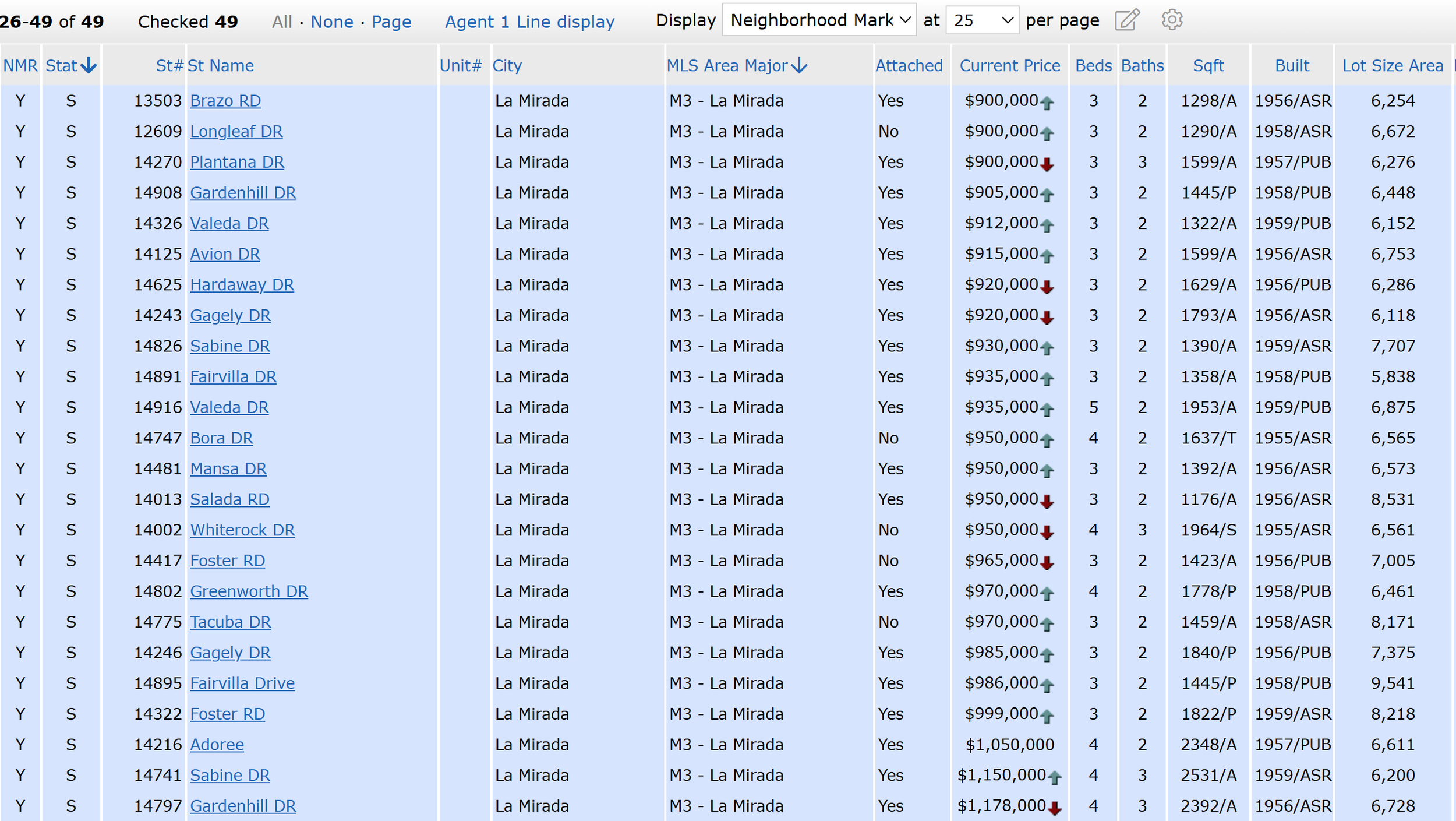Sort by the Sqft column header
The height and width of the screenshot is (821, 1456).
tap(1208, 66)
